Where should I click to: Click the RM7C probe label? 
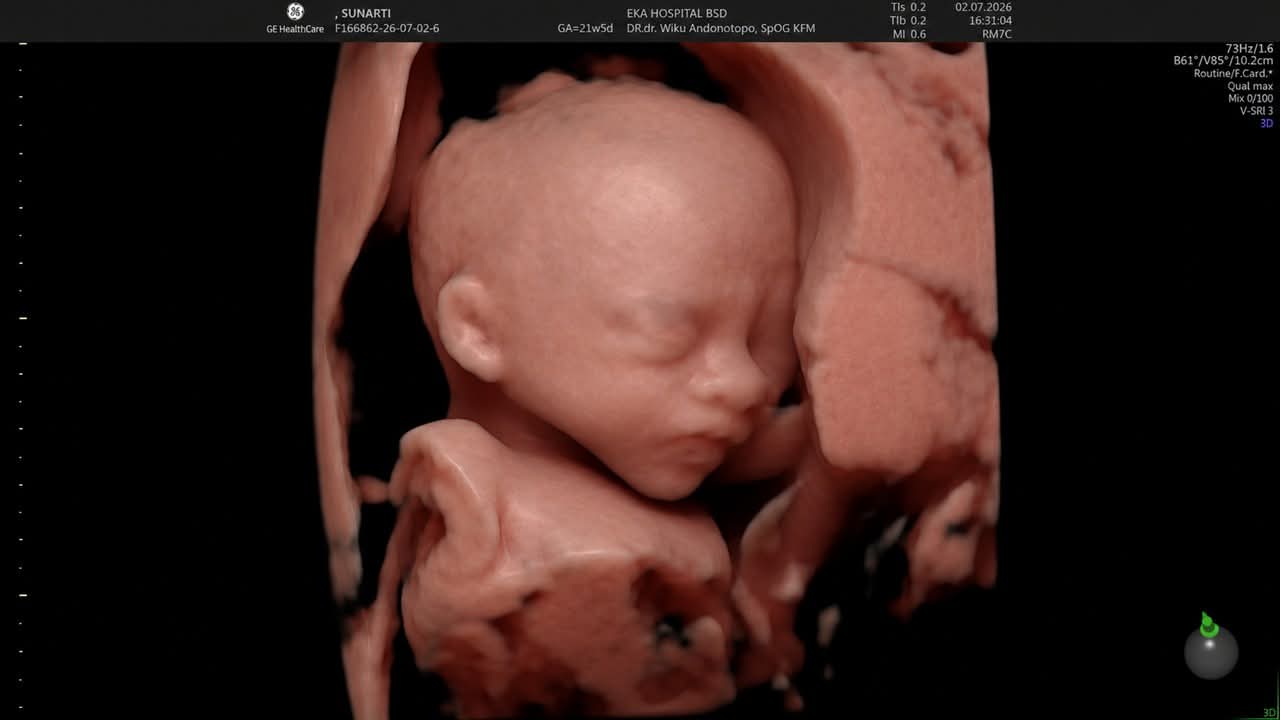coord(997,34)
